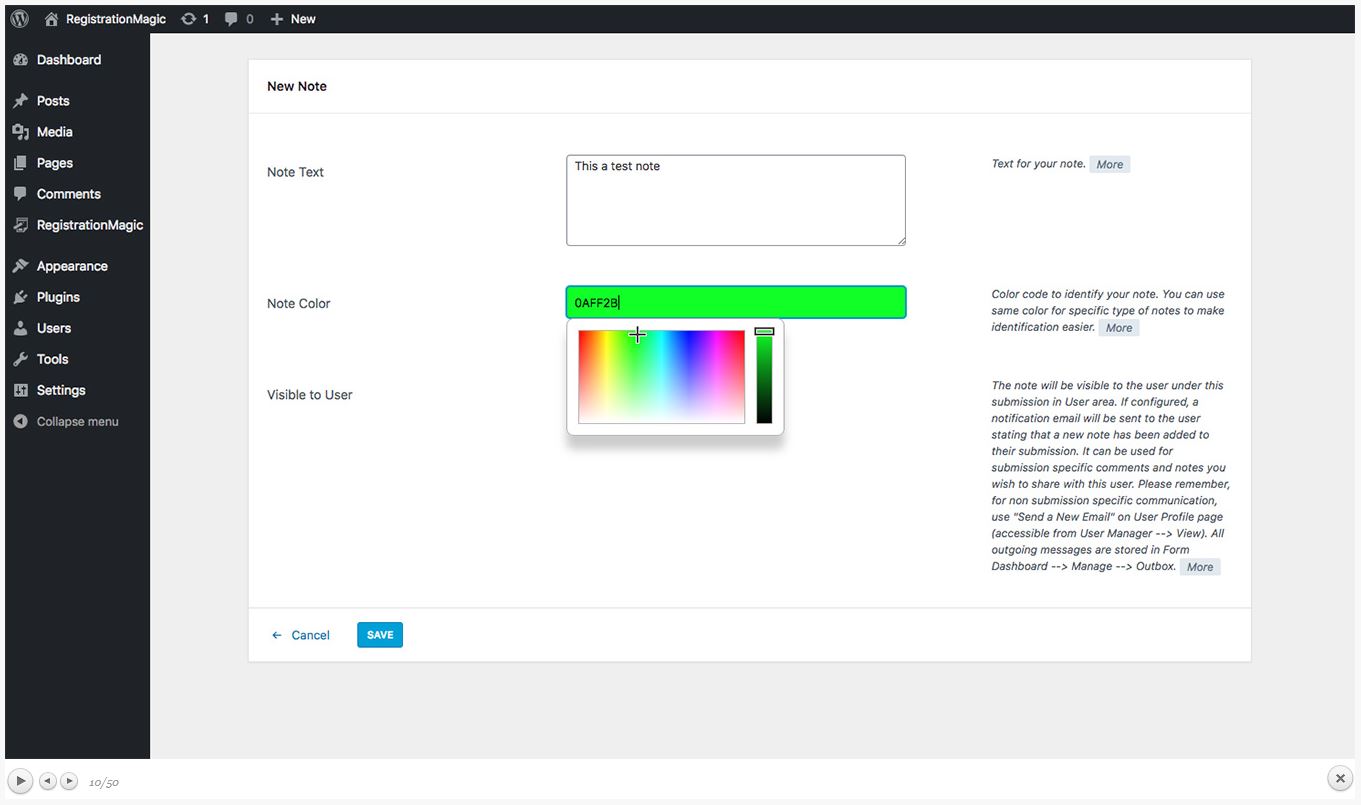This screenshot has height=805, width=1361.
Task: Close the slideshow viewer with X
Action: 1340,779
